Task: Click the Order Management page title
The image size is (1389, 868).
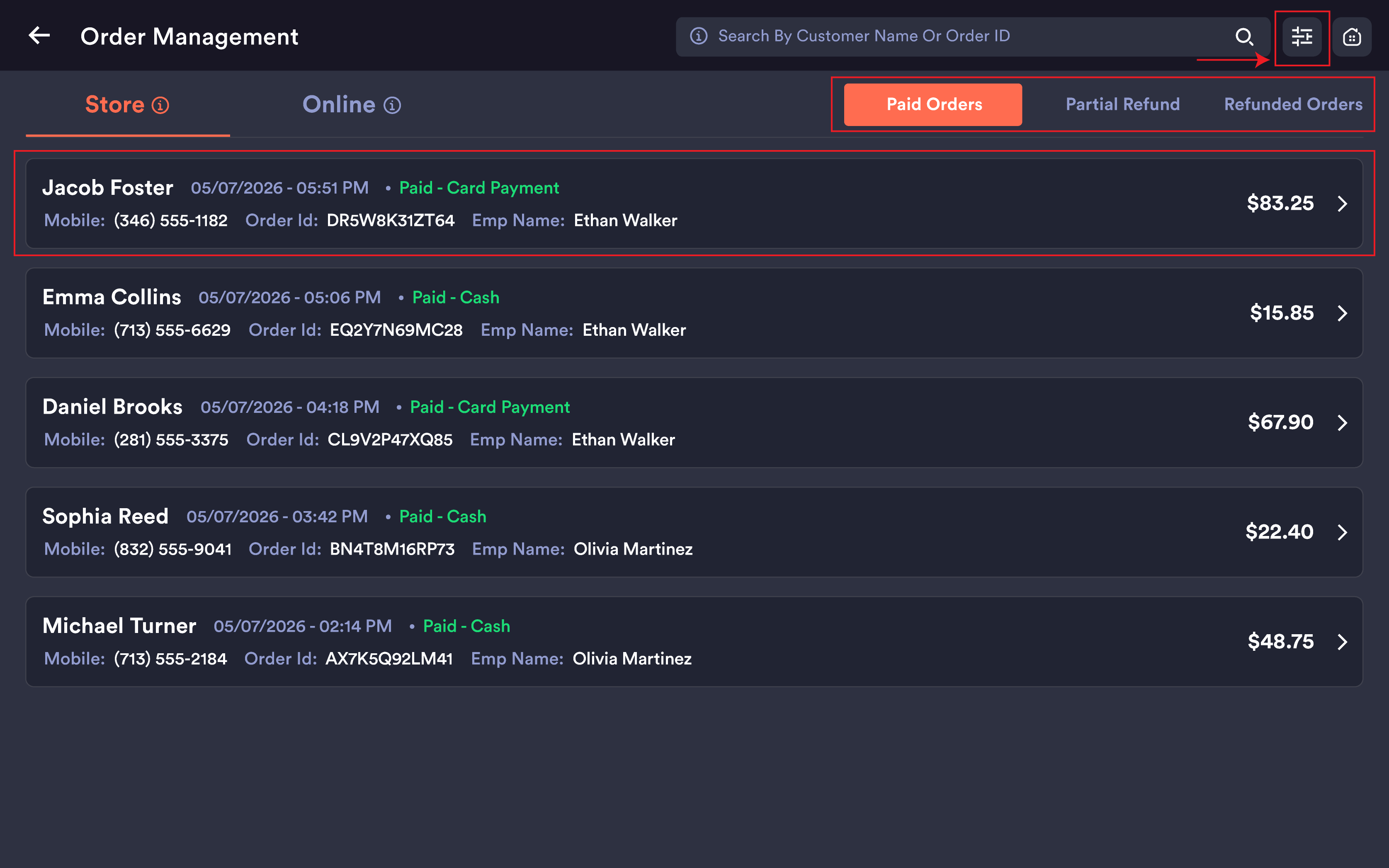Action: [x=189, y=37]
